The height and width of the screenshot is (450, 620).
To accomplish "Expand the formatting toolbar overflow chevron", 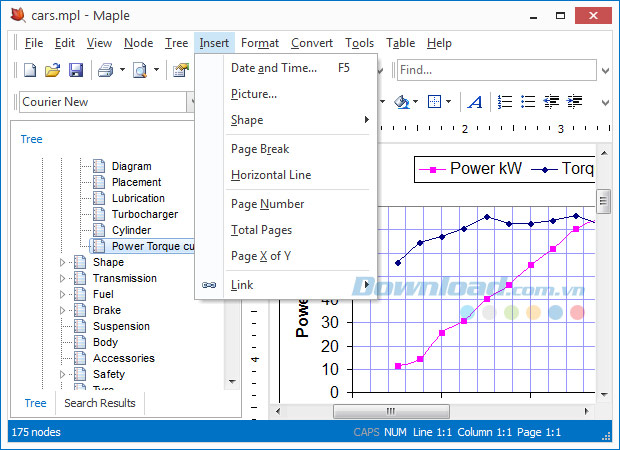I will (605, 103).
